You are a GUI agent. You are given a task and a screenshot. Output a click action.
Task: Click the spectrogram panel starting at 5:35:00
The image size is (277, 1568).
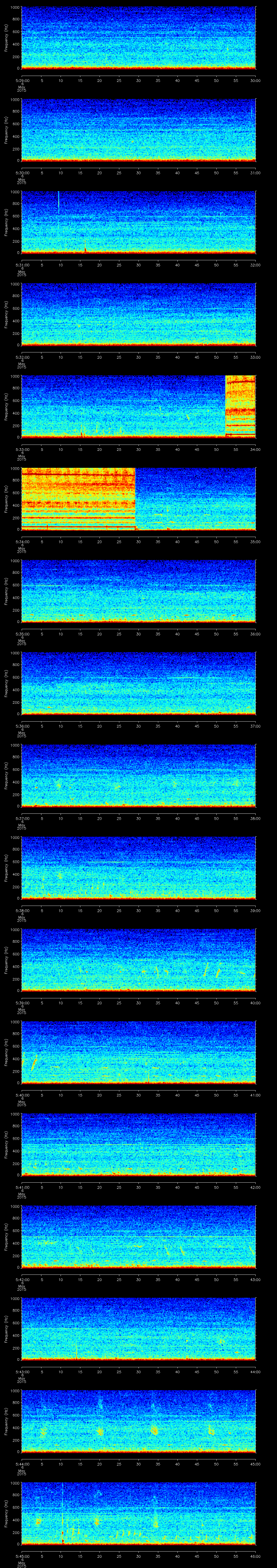tap(139, 591)
